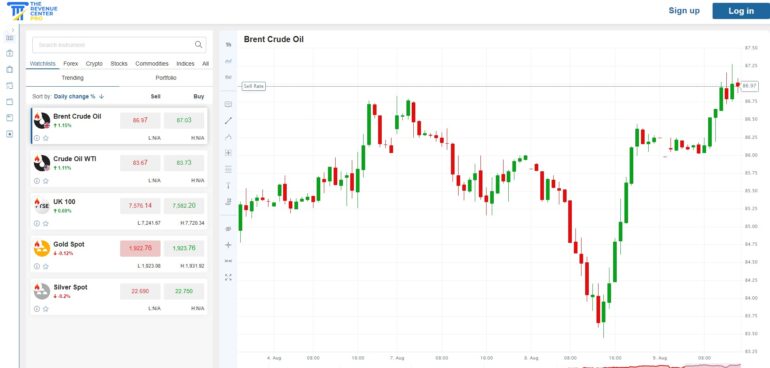Click the Sign up link
This screenshot has width=770, height=368.
684,11
